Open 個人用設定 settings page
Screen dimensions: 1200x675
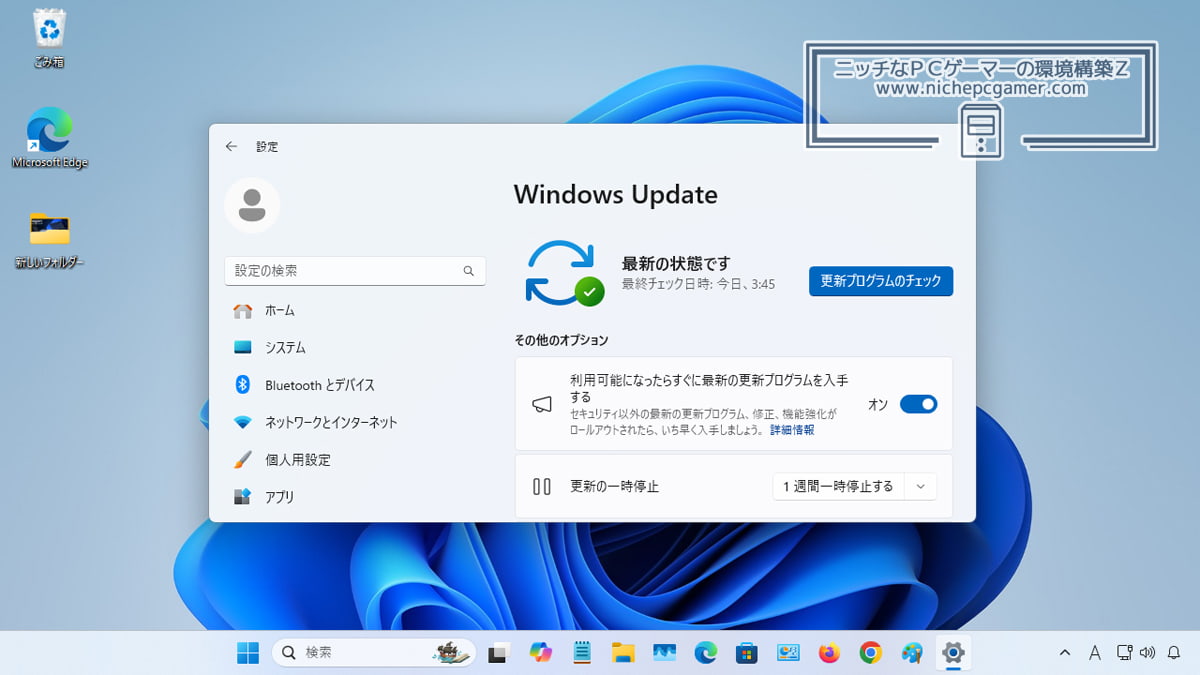(x=355, y=460)
